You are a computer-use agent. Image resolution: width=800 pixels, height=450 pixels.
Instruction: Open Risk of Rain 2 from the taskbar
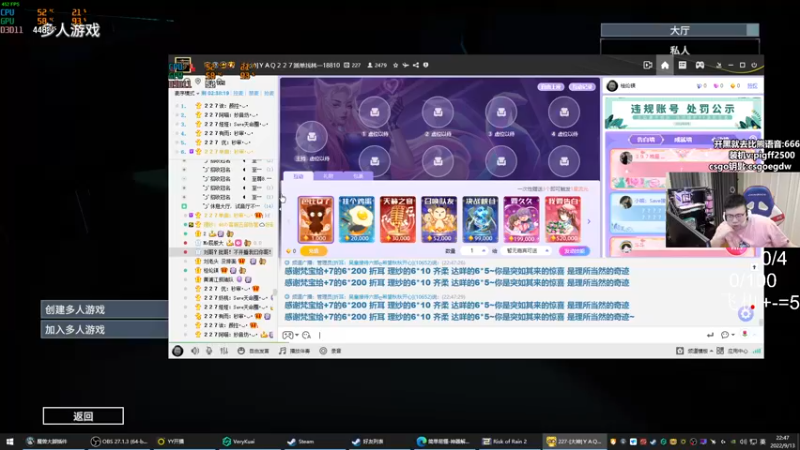pos(505,442)
